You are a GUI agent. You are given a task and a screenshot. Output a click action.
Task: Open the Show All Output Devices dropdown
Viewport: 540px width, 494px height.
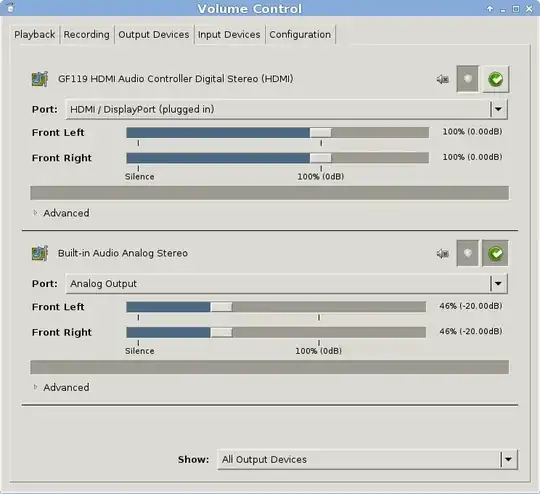(x=367, y=460)
